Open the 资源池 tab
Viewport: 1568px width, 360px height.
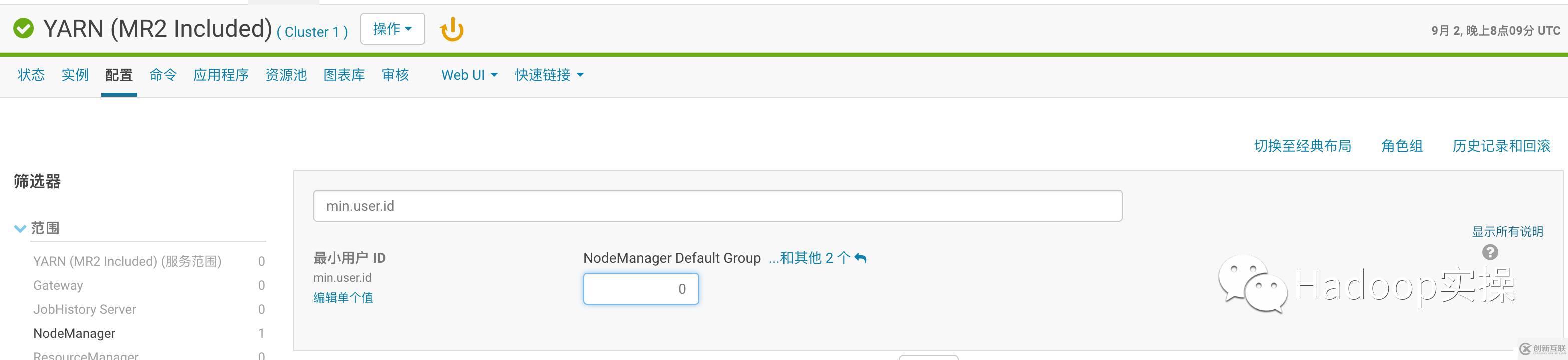286,75
